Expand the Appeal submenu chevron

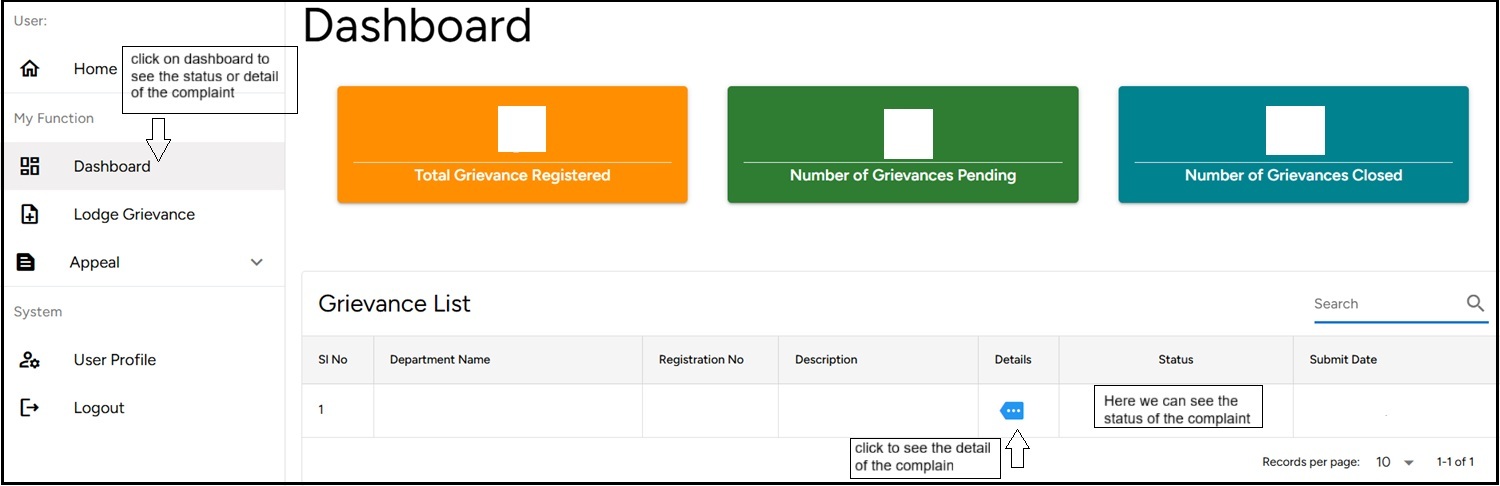click(x=257, y=262)
